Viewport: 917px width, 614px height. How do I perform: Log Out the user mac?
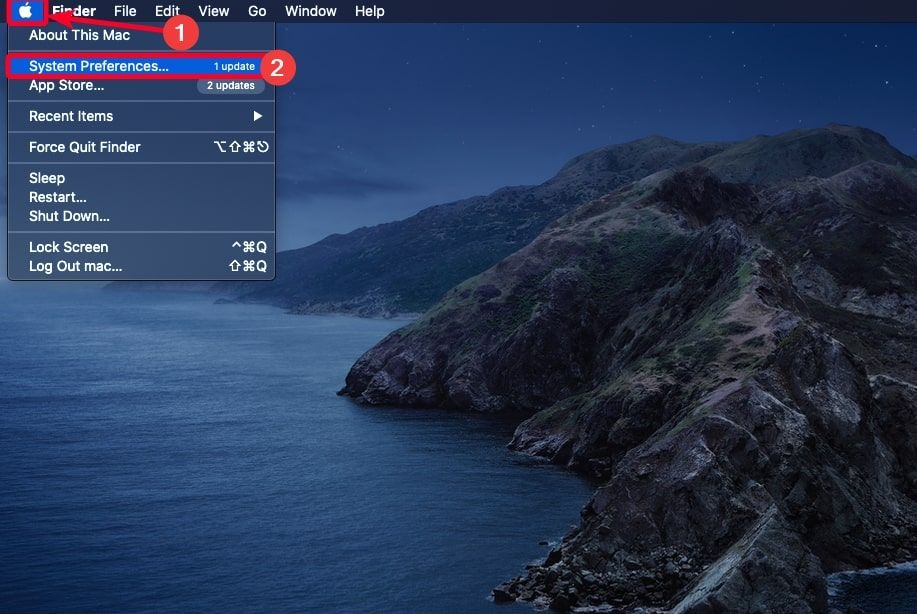[73, 265]
